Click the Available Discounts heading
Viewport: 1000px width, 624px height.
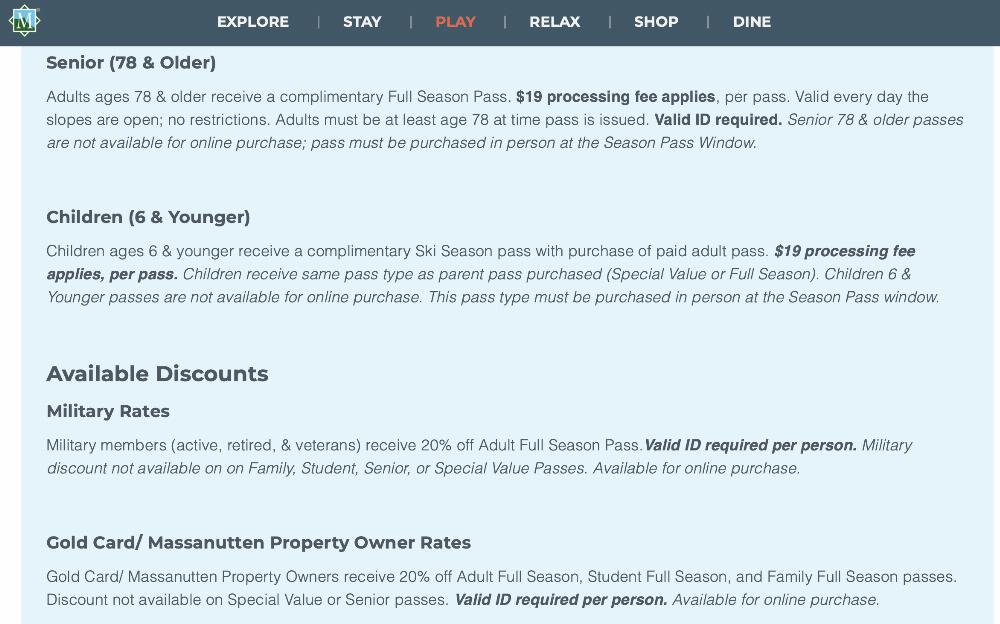pos(157,374)
